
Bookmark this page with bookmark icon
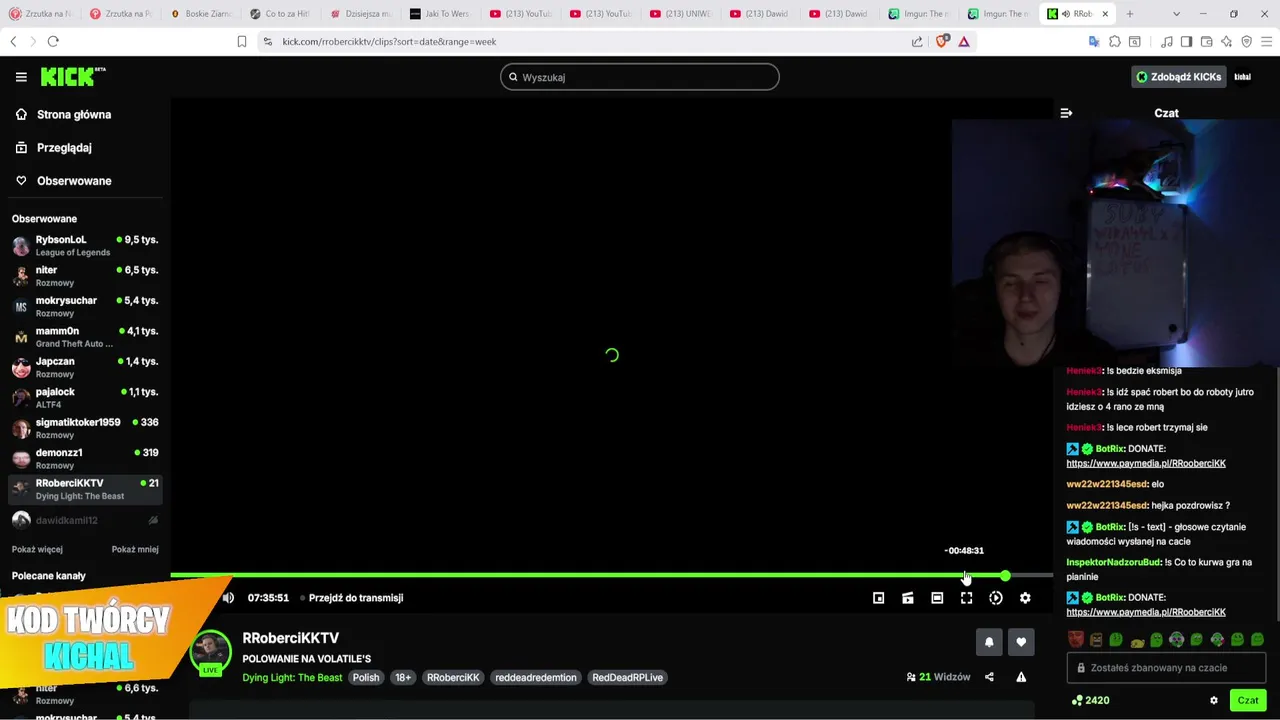pos(242,41)
